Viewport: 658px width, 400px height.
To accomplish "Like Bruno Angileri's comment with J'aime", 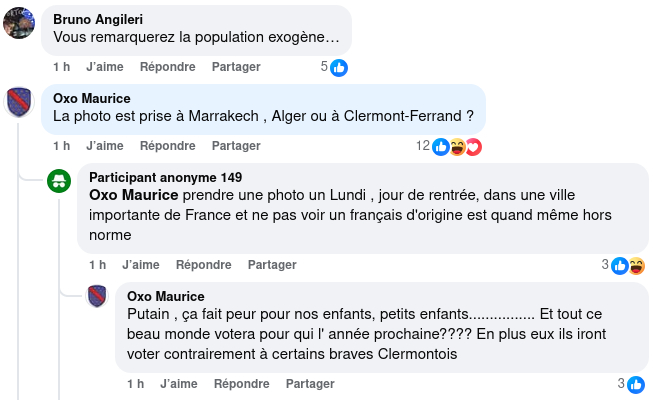I will coord(104,67).
